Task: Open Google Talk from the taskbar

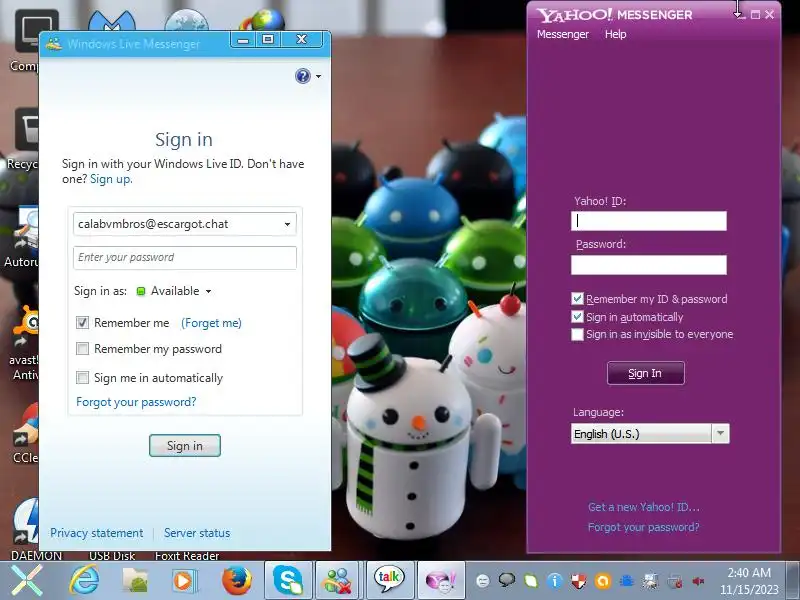Action: click(x=389, y=580)
